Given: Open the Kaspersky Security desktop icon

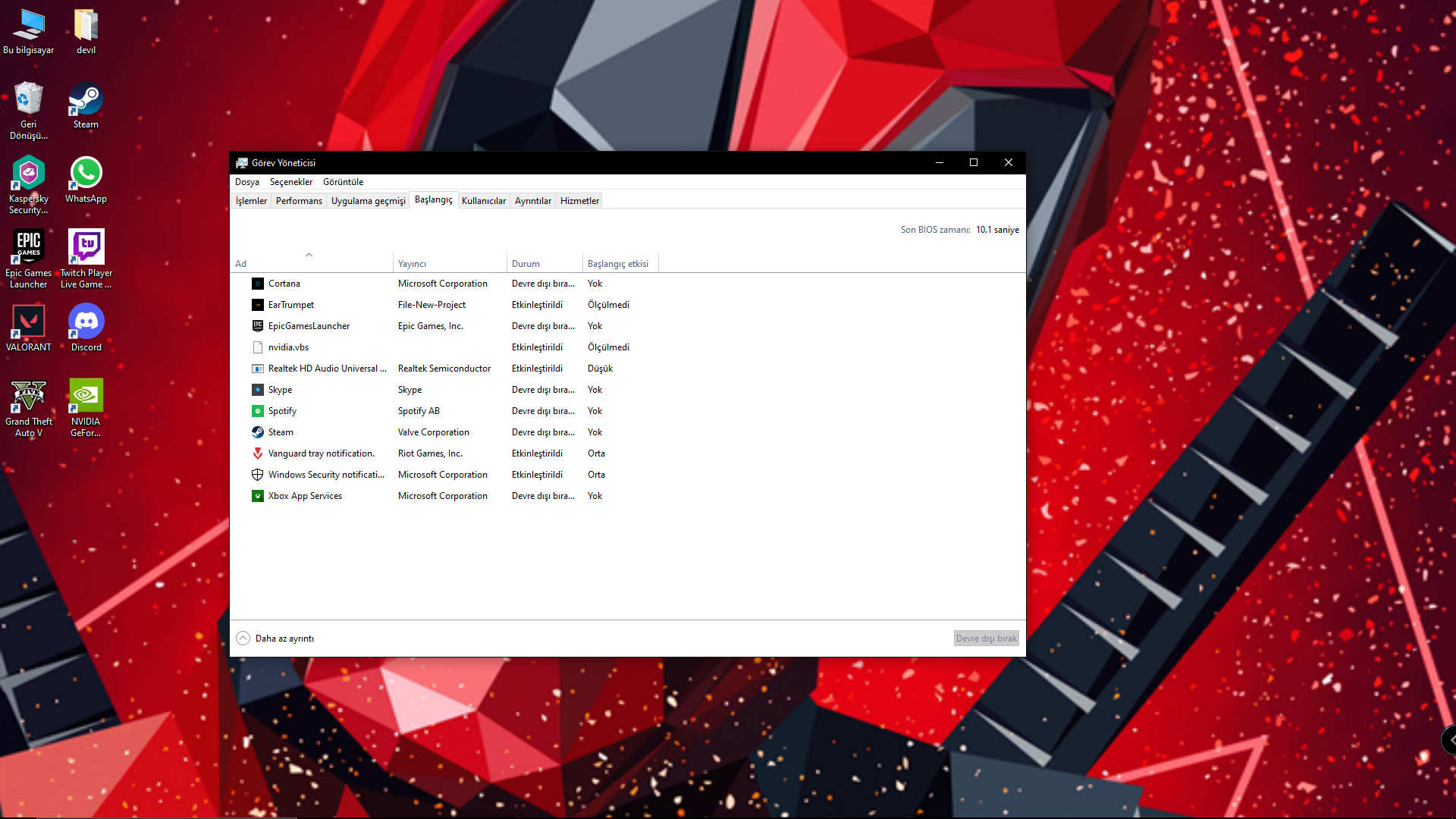Looking at the screenshot, I should coord(29,174).
